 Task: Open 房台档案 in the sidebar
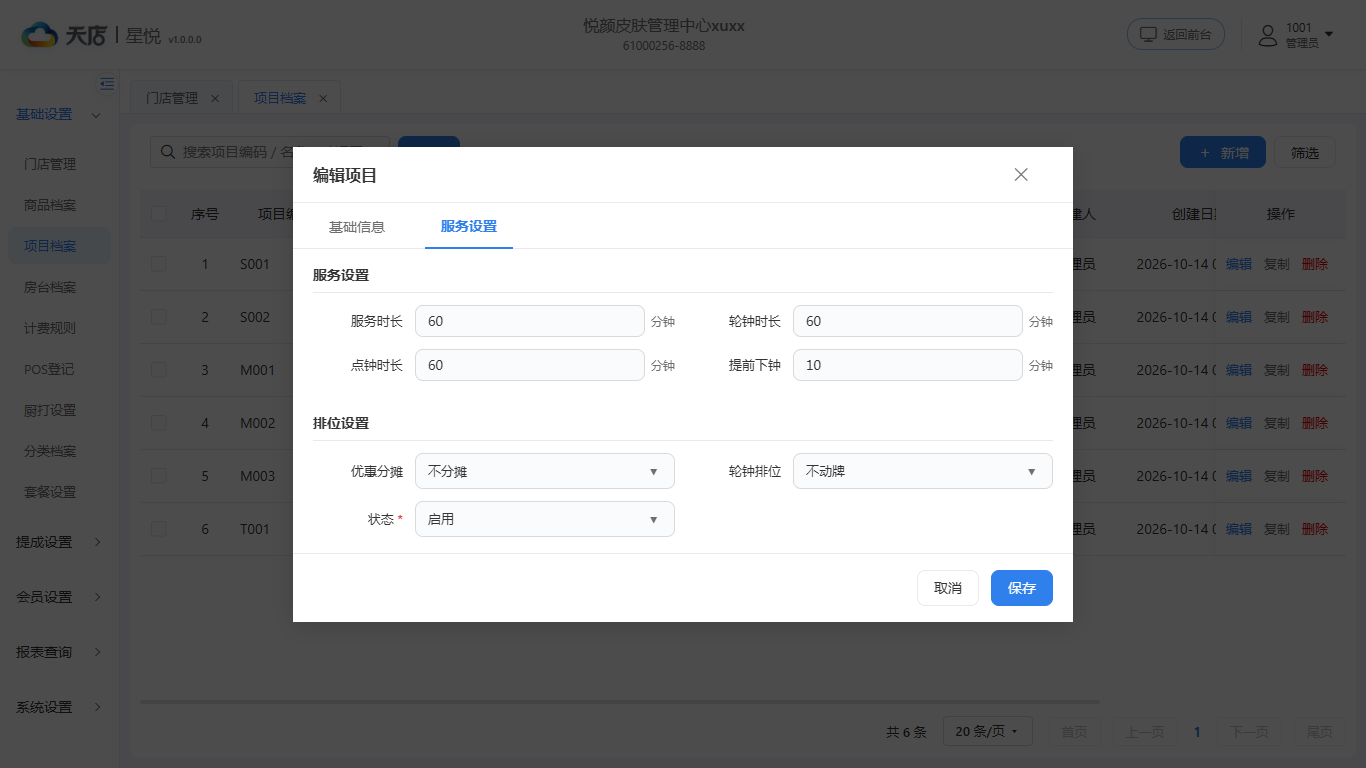point(59,287)
